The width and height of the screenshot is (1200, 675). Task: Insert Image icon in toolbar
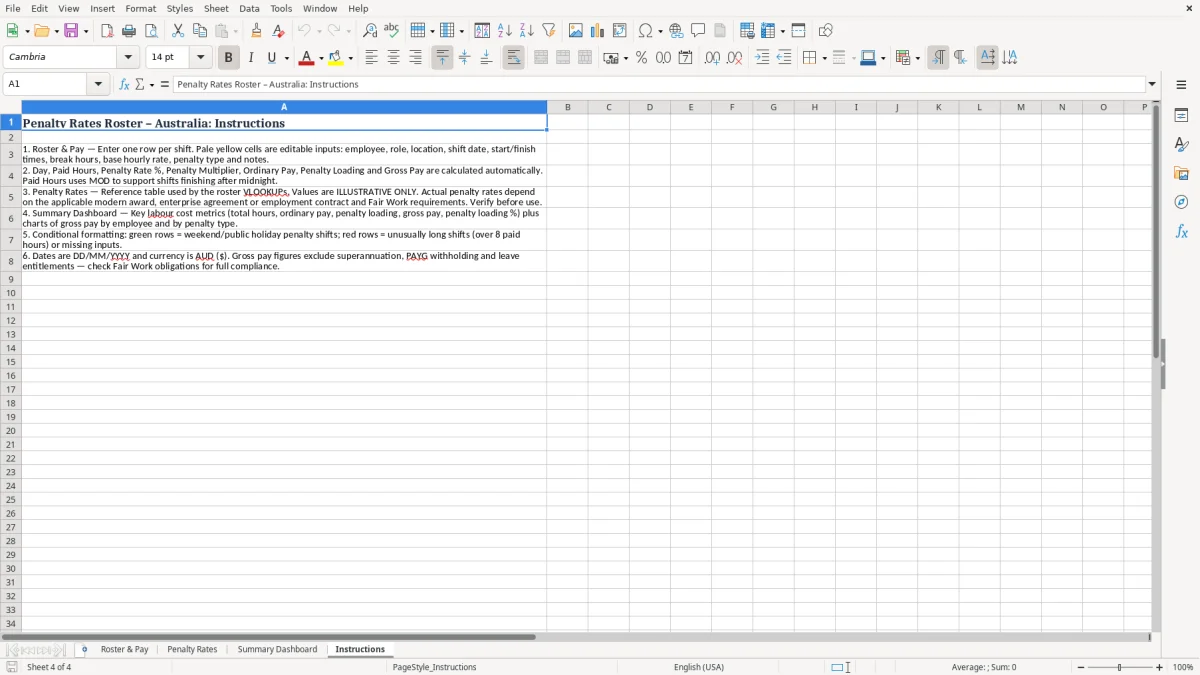tap(576, 31)
